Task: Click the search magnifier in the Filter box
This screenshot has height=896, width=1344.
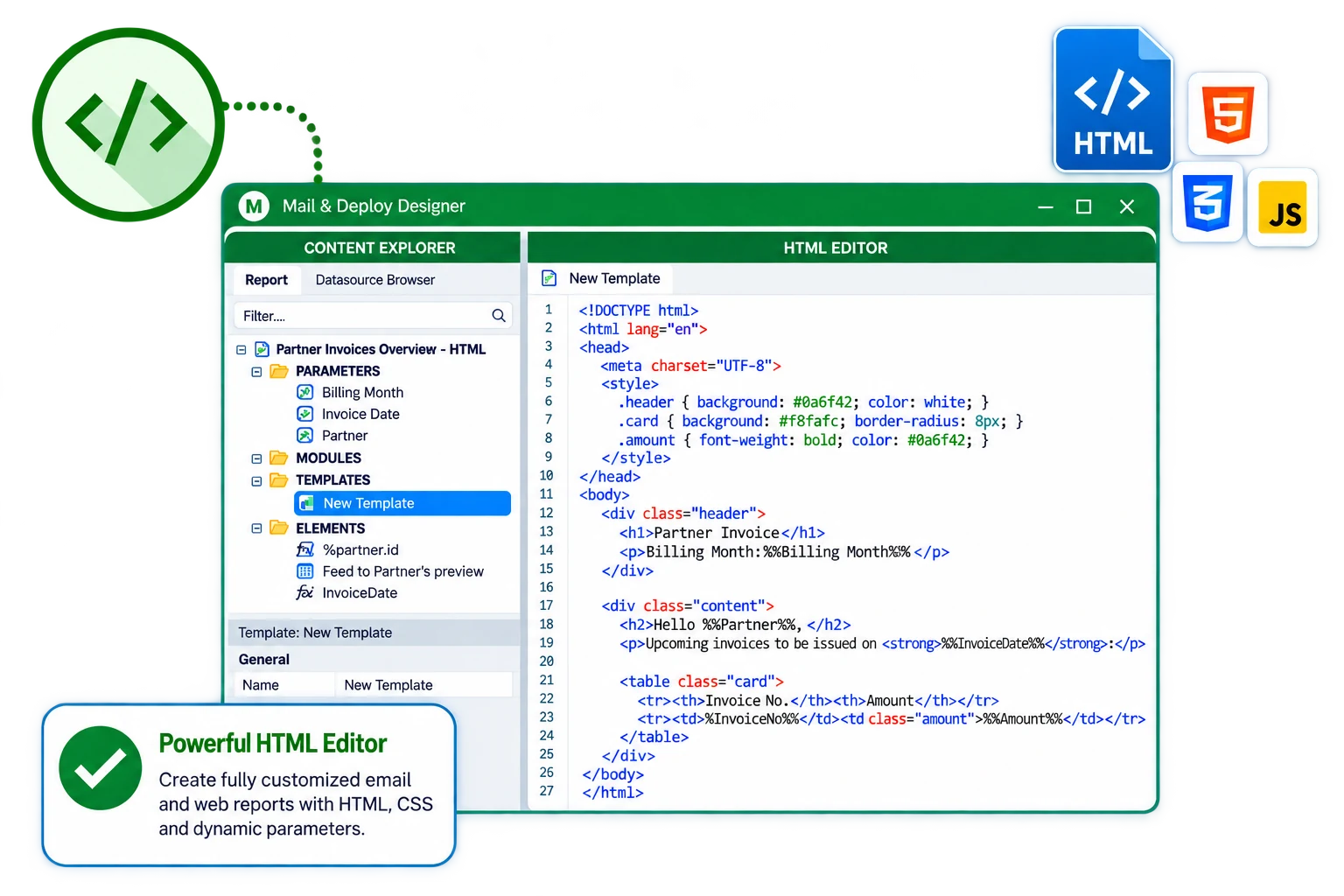Action: [x=499, y=316]
